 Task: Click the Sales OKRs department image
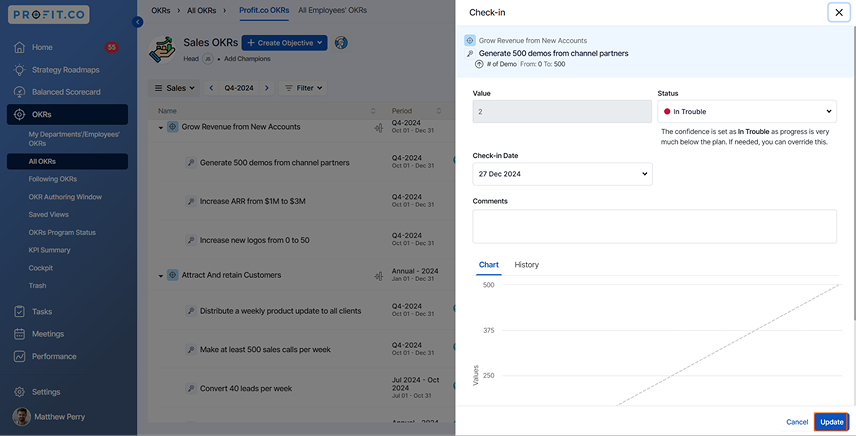[162, 49]
